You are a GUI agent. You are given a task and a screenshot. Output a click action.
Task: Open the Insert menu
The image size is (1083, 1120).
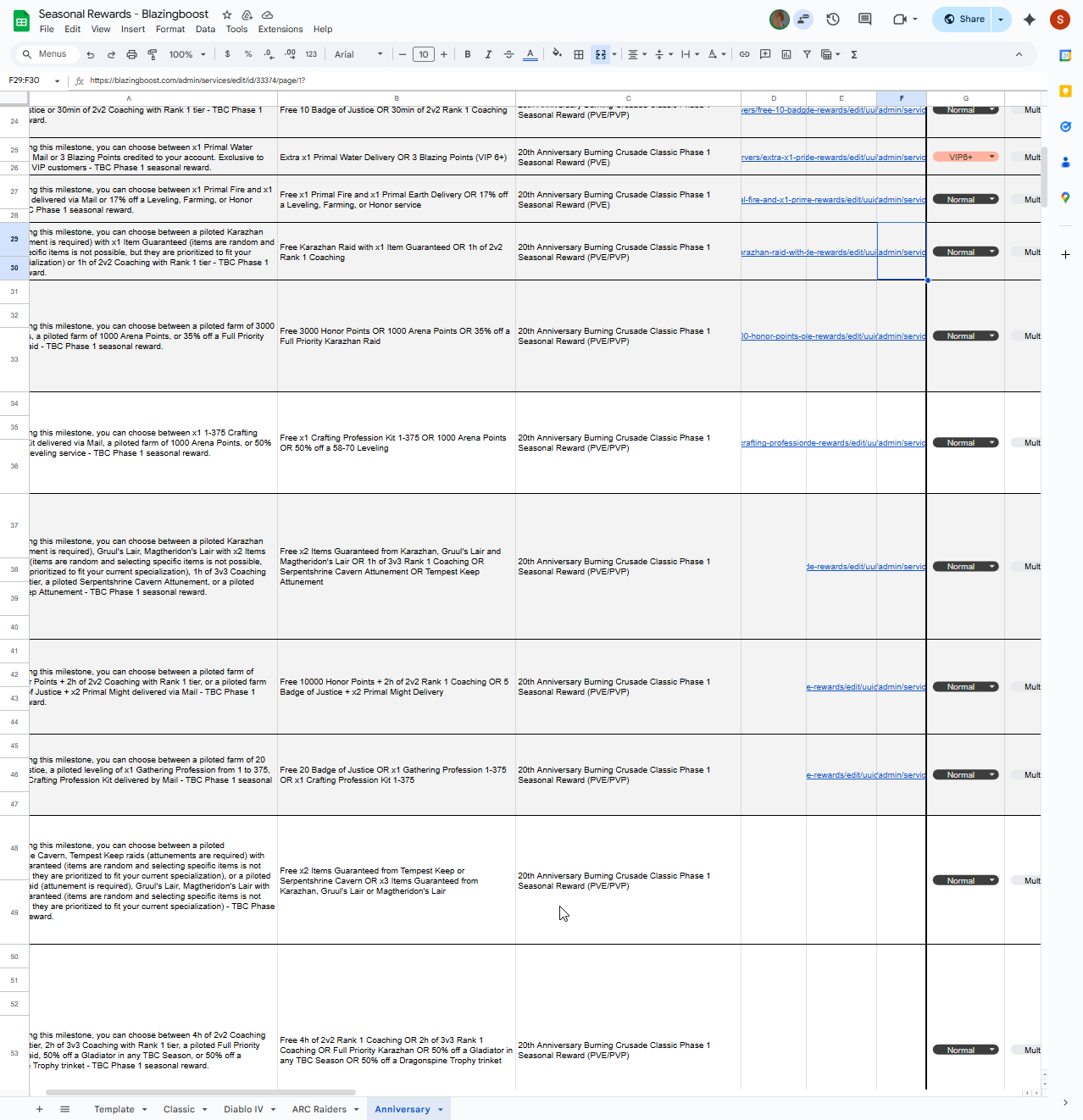[x=133, y=29]
